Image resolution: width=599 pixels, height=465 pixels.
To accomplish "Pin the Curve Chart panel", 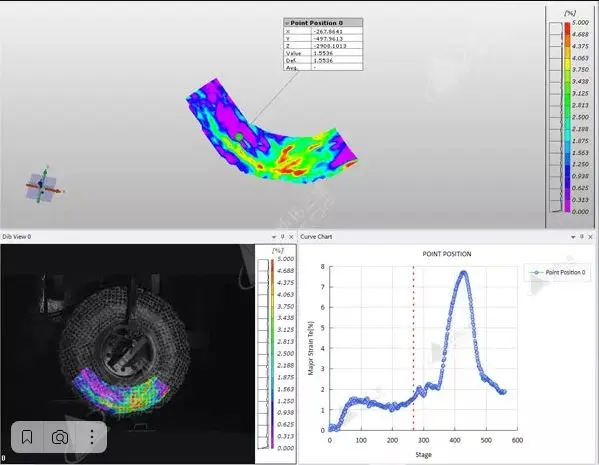I will [x=582, y=237].
